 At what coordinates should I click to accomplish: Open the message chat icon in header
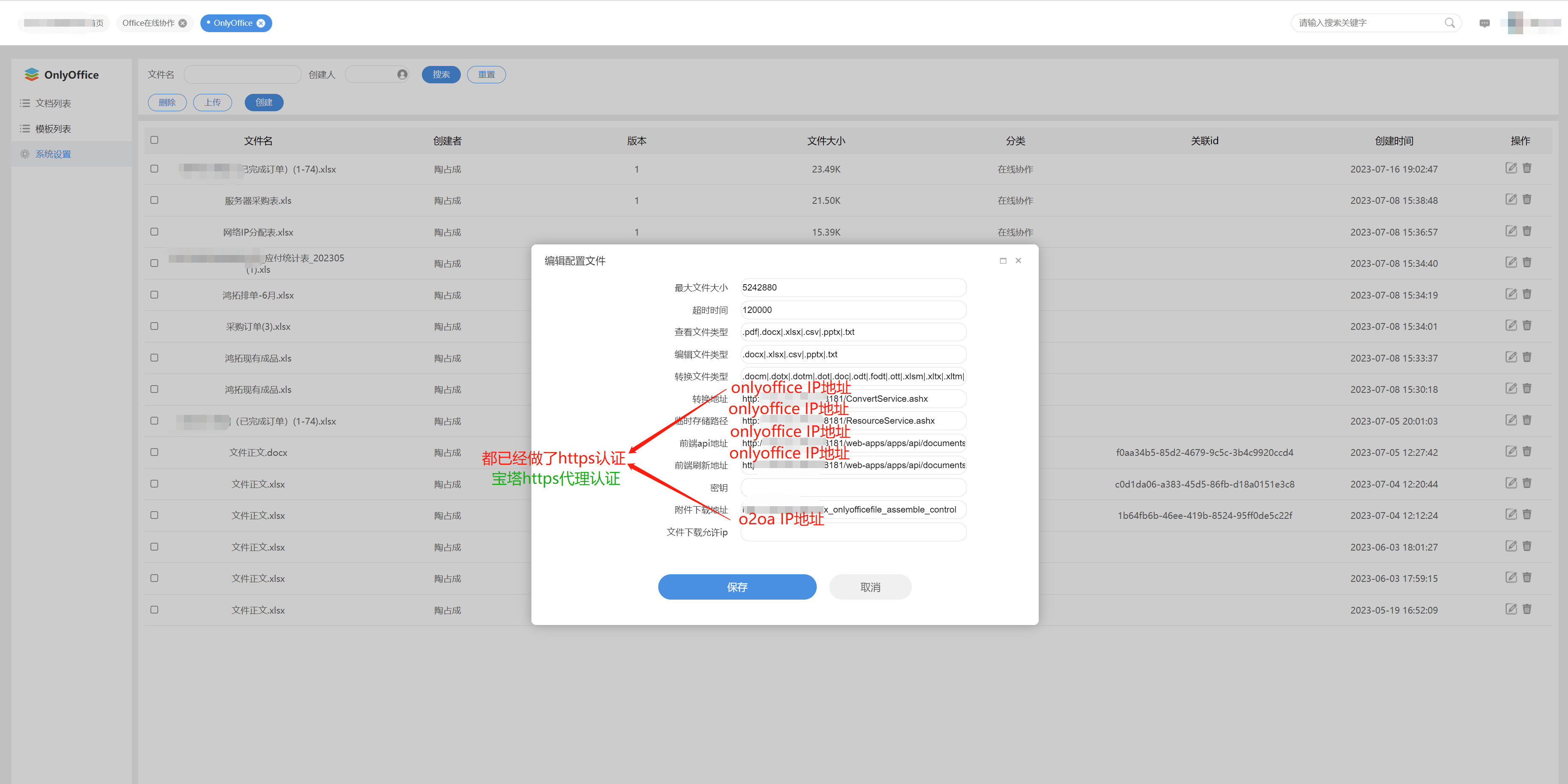click(x=1485, y=23)
